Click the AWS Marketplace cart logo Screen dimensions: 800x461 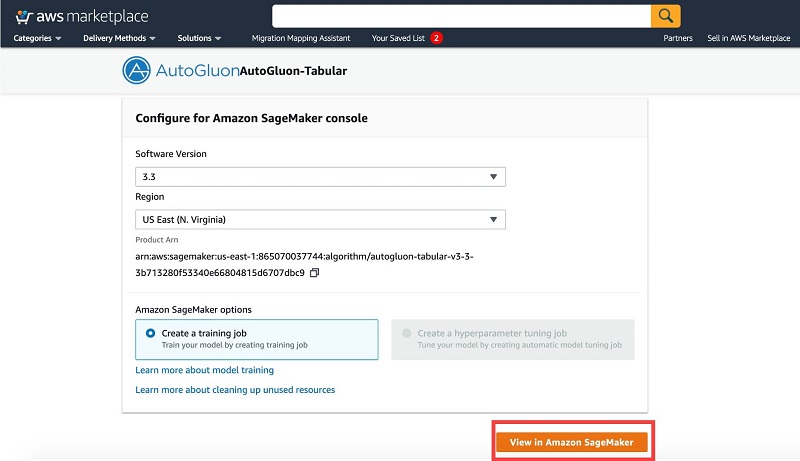click(x=24, y=17)
